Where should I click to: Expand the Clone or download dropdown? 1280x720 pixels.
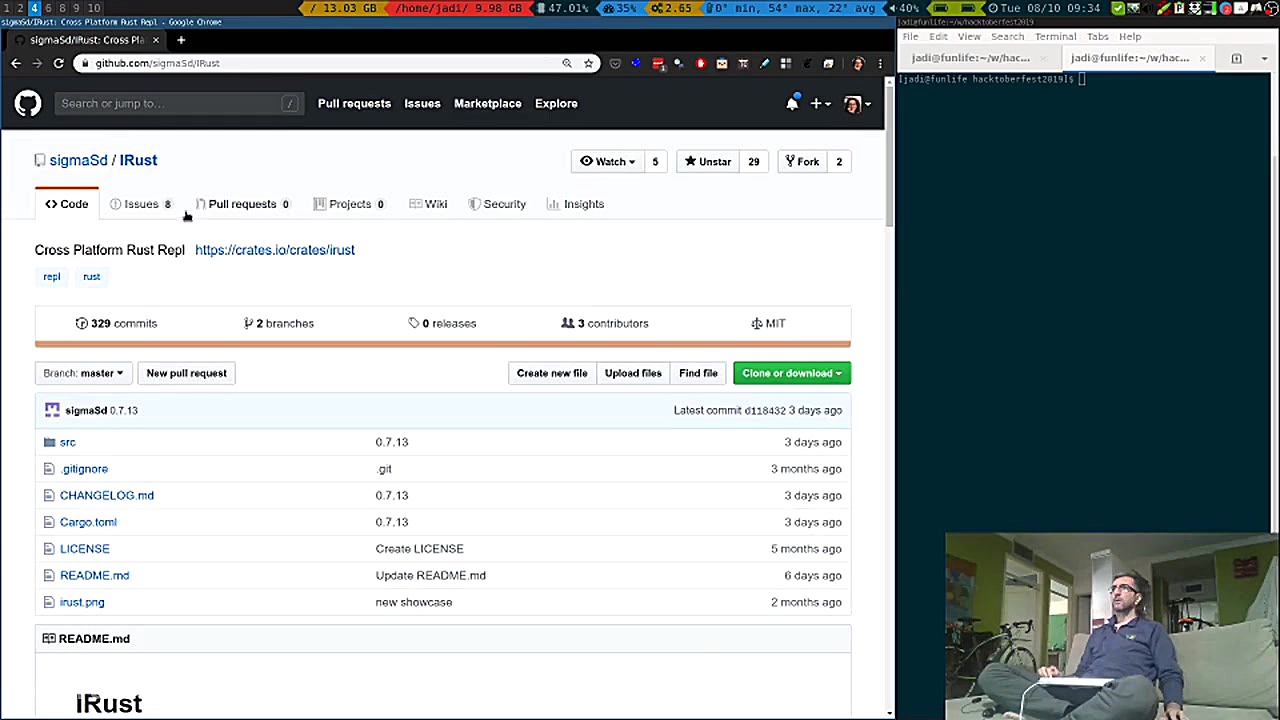pyautogui.click(x=792, y=373)
